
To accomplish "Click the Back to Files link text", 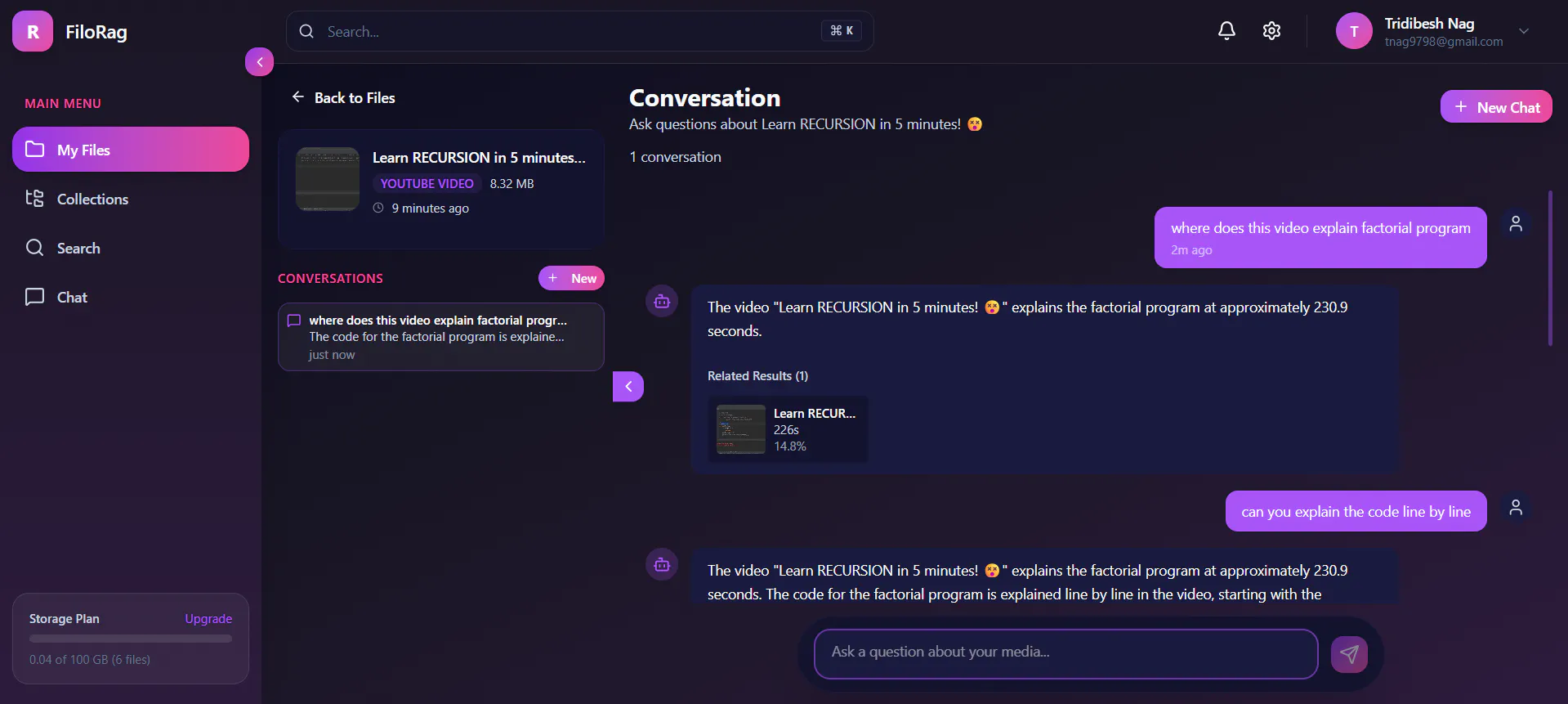I will [x=355, y=98].
